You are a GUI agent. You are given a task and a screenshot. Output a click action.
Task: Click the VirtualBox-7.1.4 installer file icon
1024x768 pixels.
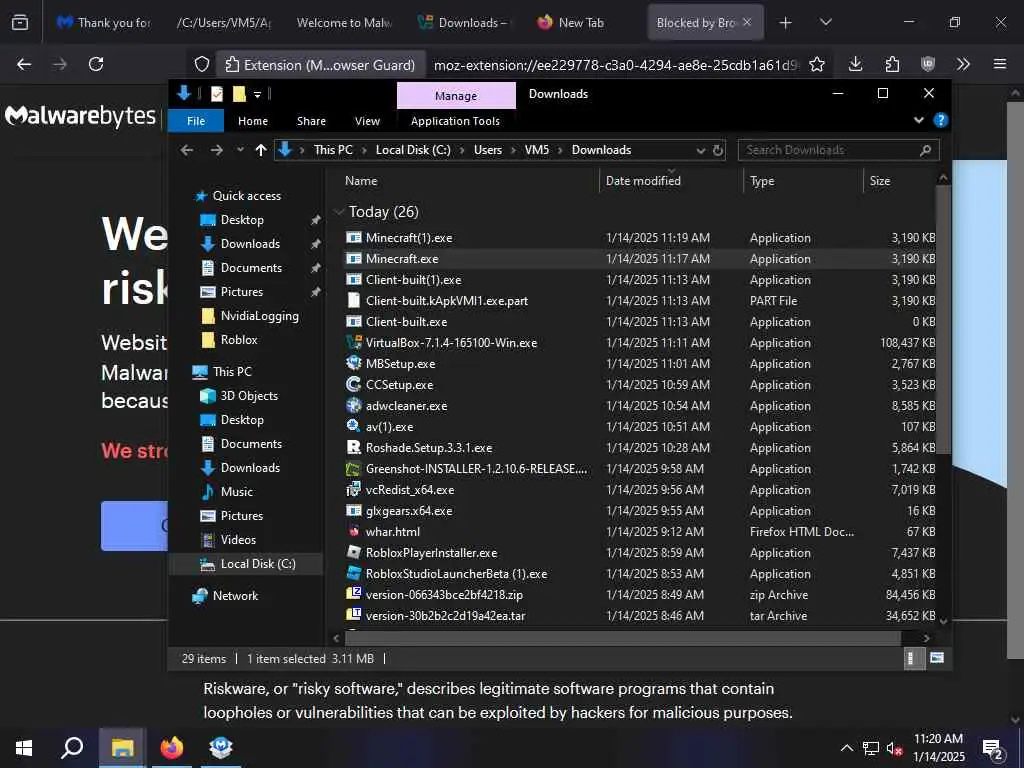pos(353,342)
